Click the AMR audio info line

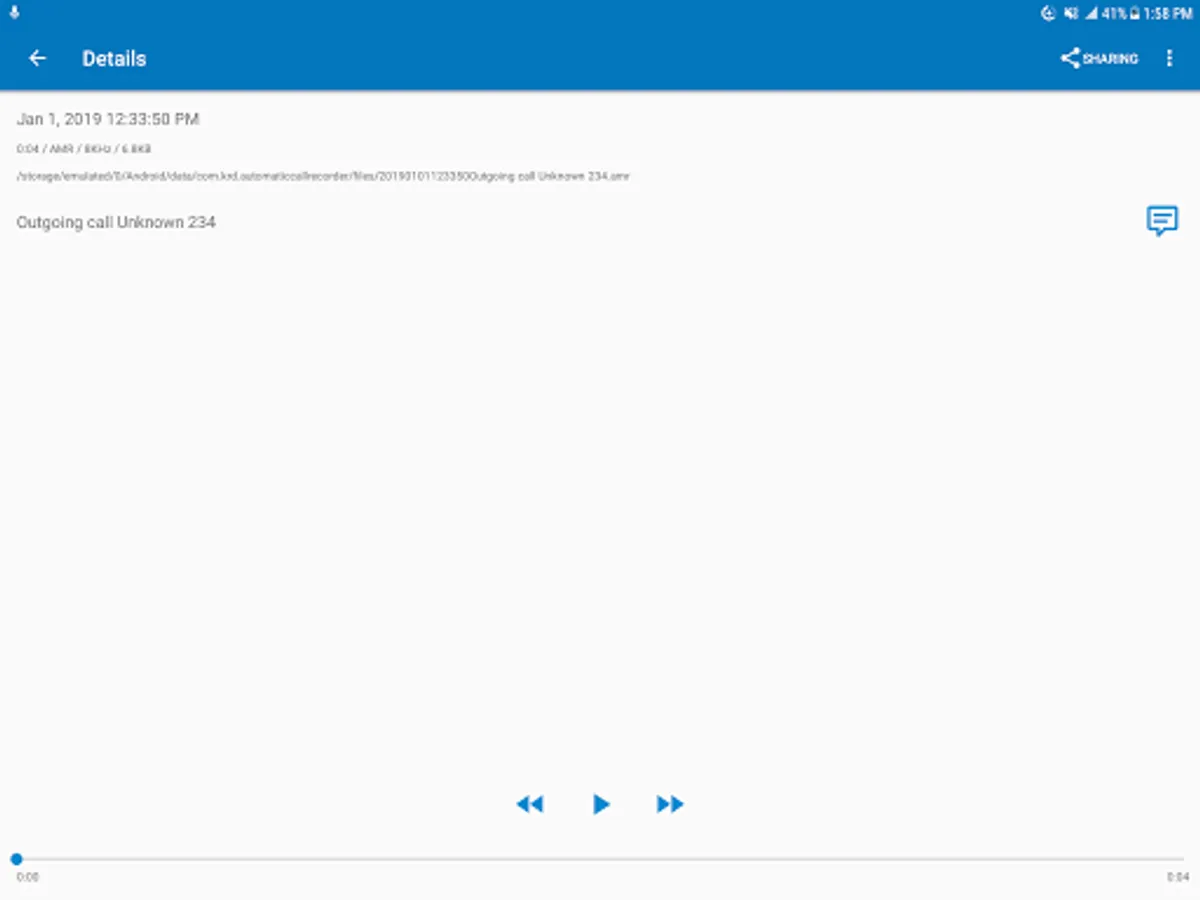[84, 149]
